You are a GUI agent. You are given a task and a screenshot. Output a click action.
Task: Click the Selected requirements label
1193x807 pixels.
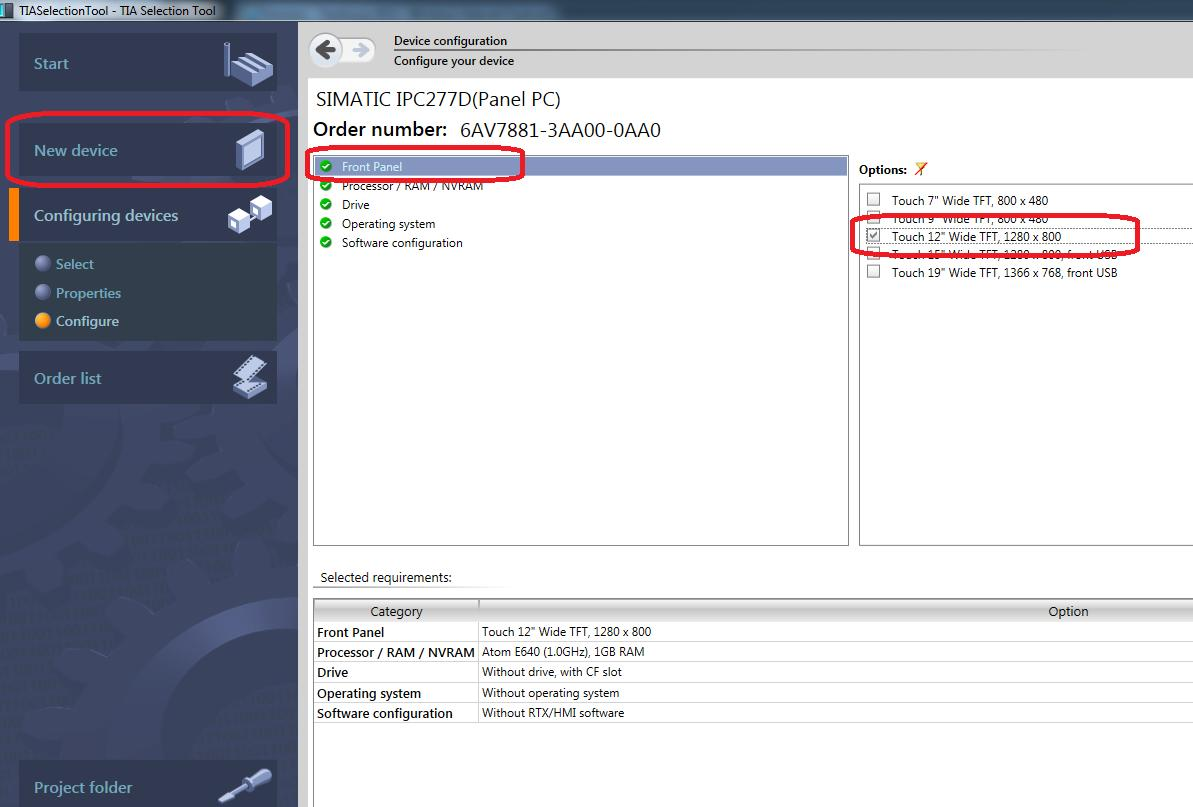click(386, 577)
